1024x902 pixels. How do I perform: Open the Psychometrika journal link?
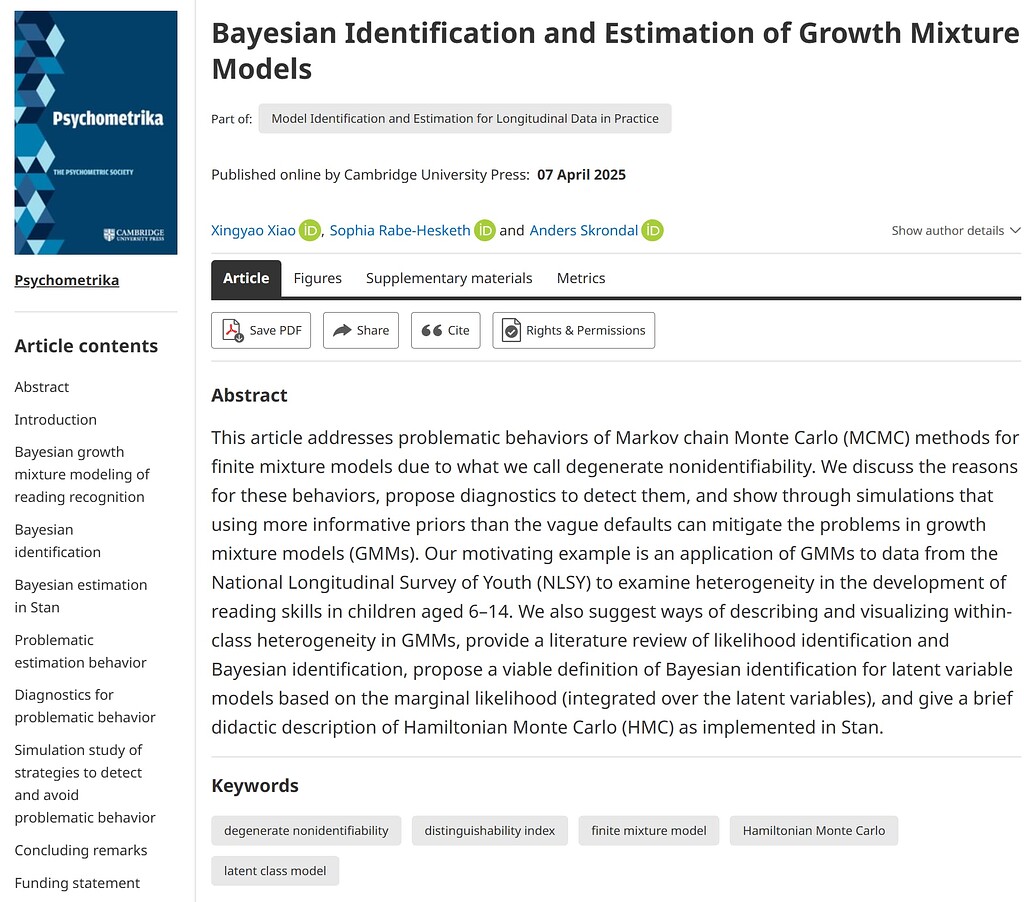point(66,279)
